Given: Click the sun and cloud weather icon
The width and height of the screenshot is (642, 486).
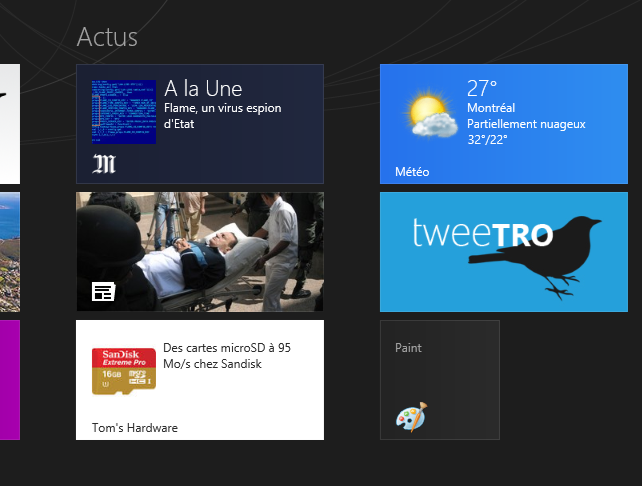Looking at the screenshot, I should (x=433, y=115).
